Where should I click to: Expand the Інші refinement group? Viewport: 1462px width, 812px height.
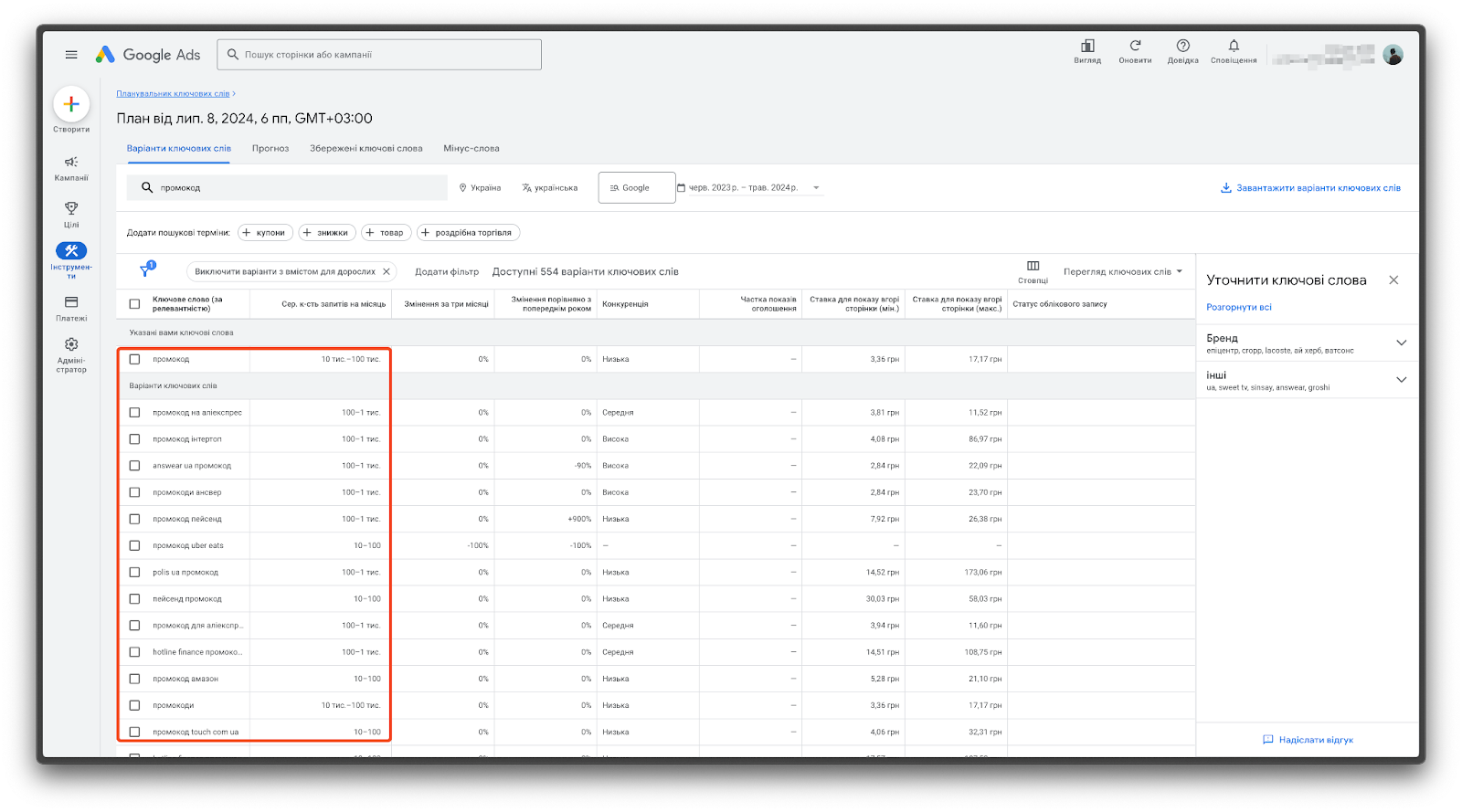coord(1401,380)
